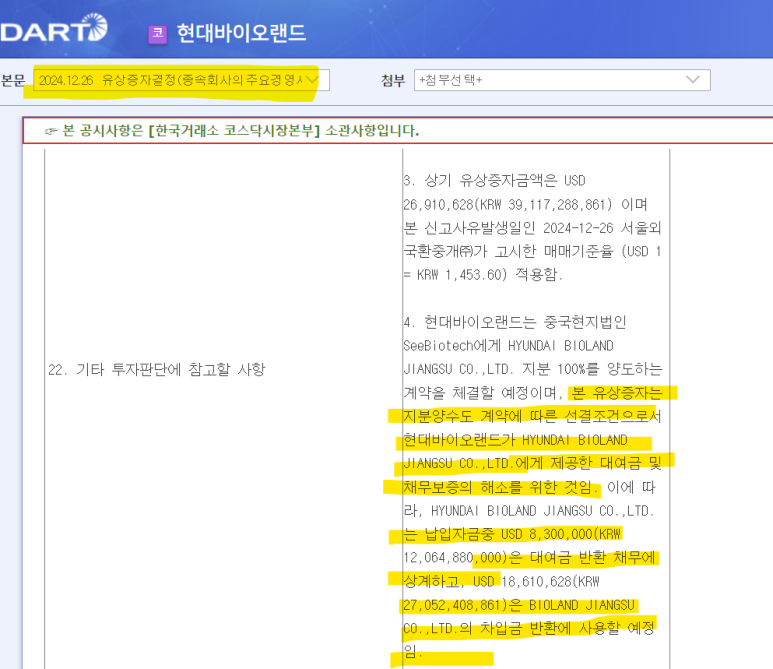Click the line SeeBiotech에게 HYUNDAI BIOLAND
Image resolution: width=773 pixels, height=669 pixels.
coord(508,346)
